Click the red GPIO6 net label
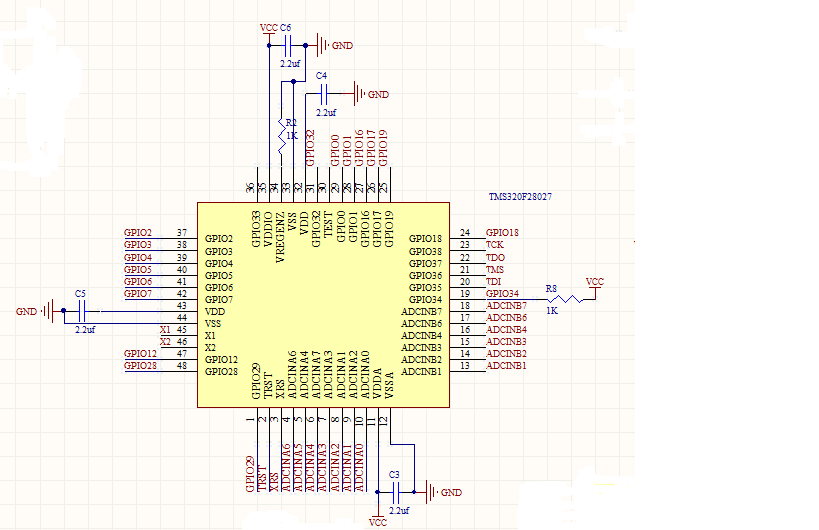819x530 pixels. click(x=138, y=281)
